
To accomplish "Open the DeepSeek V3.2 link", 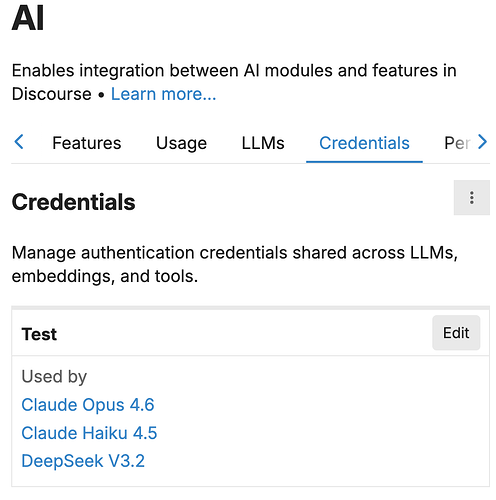I will [x=83, y=461].
